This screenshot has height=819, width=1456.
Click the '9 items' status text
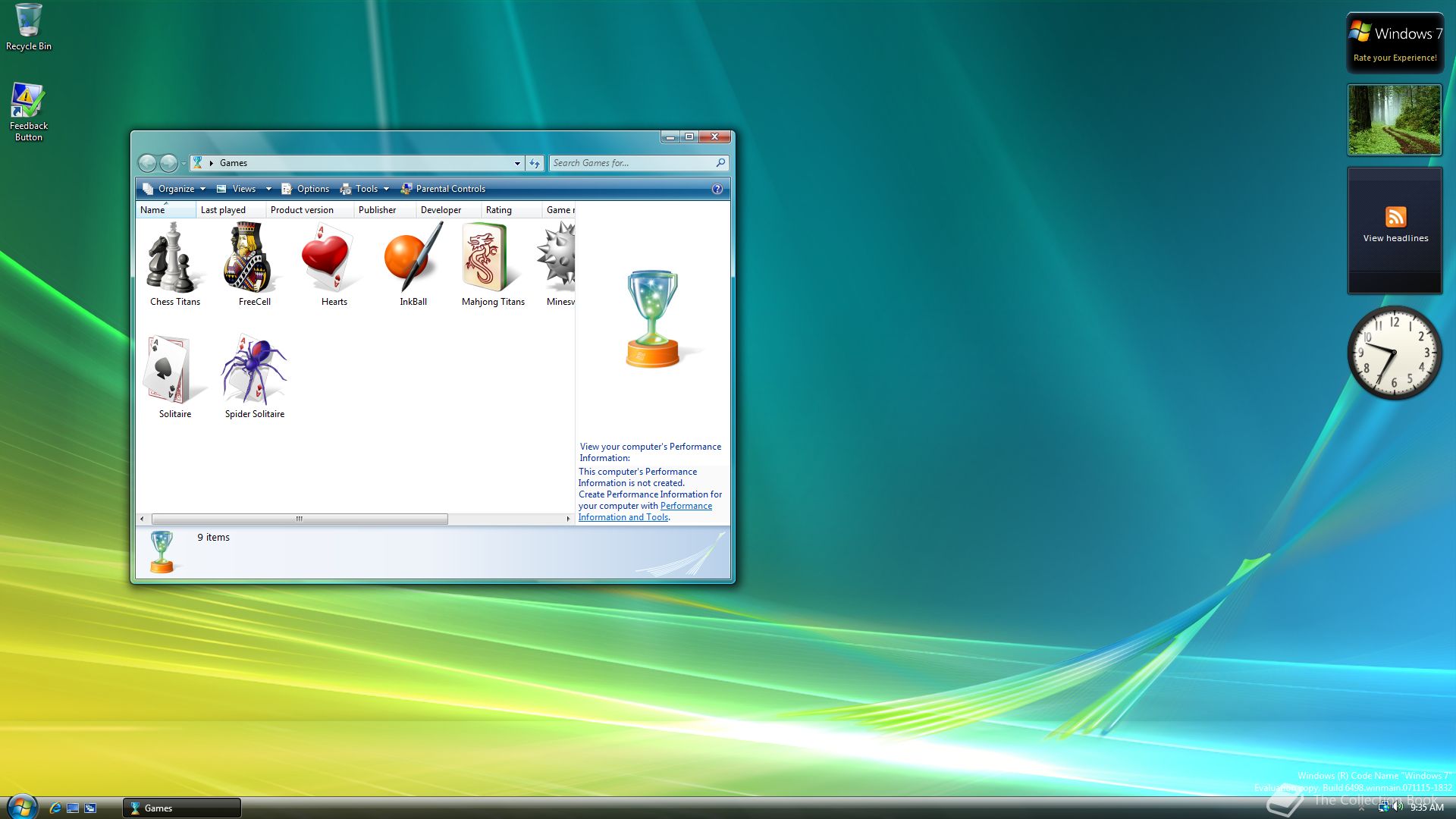pyautogui.click(x=213, y=537)
